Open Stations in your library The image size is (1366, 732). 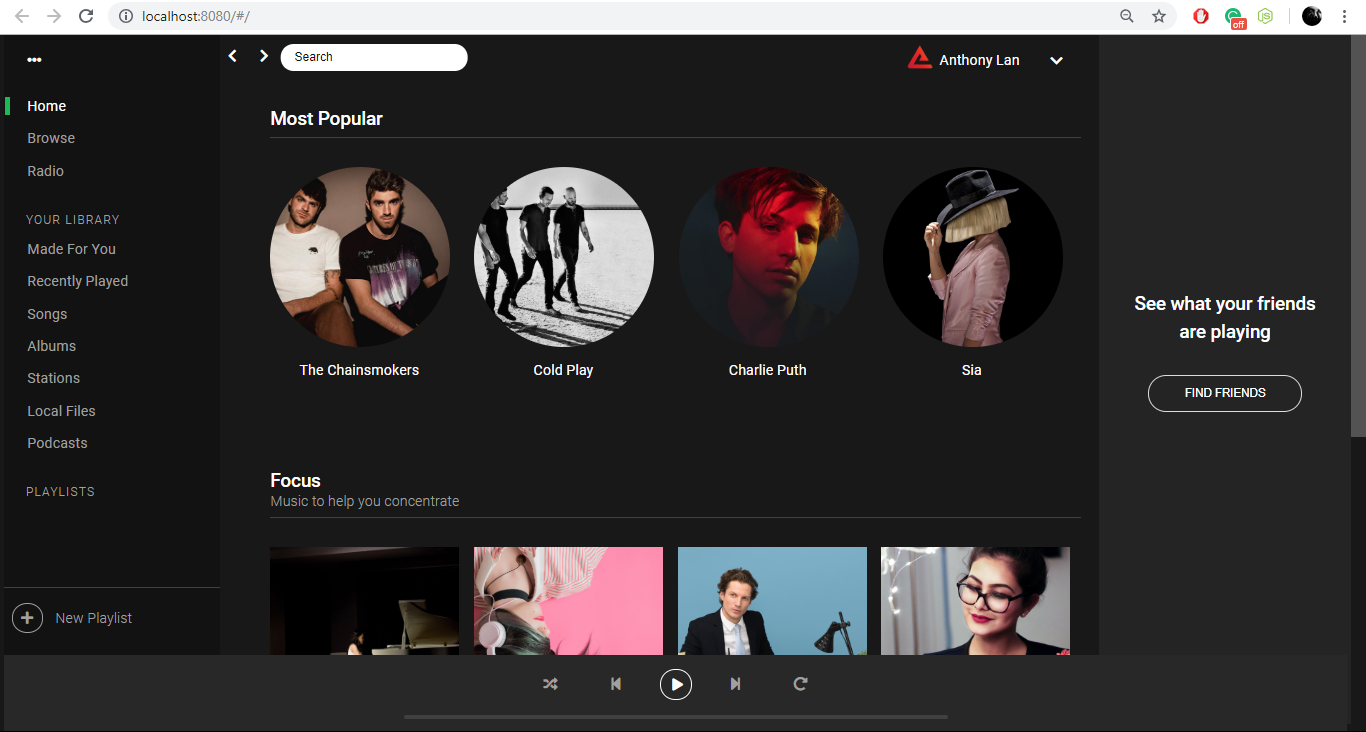point(53,378)
